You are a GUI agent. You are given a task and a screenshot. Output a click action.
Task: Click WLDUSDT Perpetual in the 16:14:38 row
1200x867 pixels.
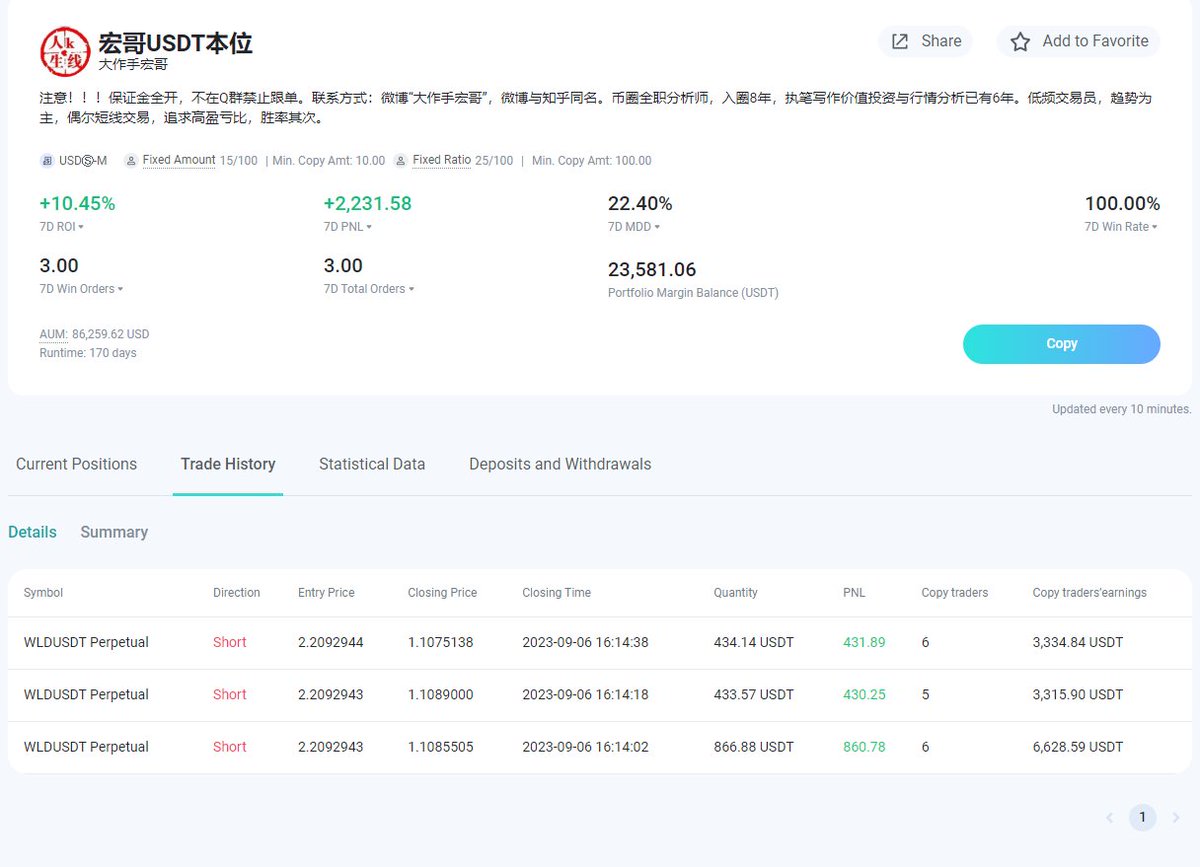click(86, 642)
